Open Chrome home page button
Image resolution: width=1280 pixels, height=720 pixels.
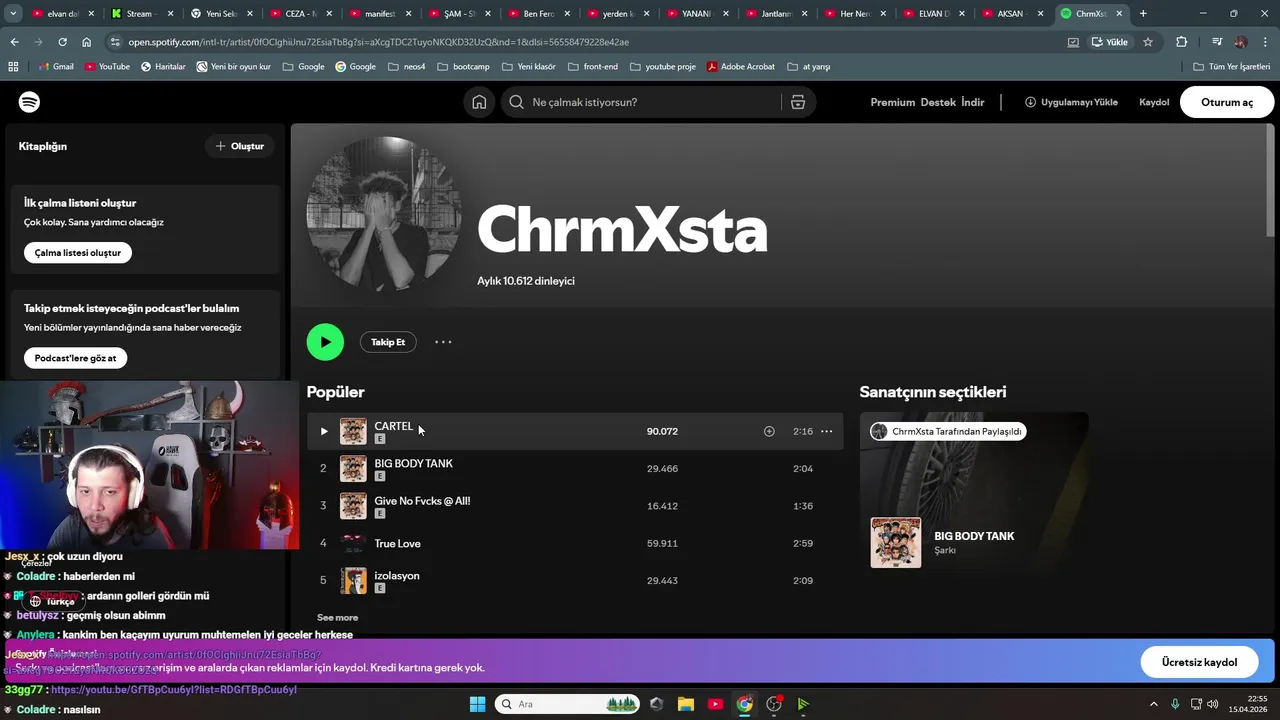pos(86,42)
